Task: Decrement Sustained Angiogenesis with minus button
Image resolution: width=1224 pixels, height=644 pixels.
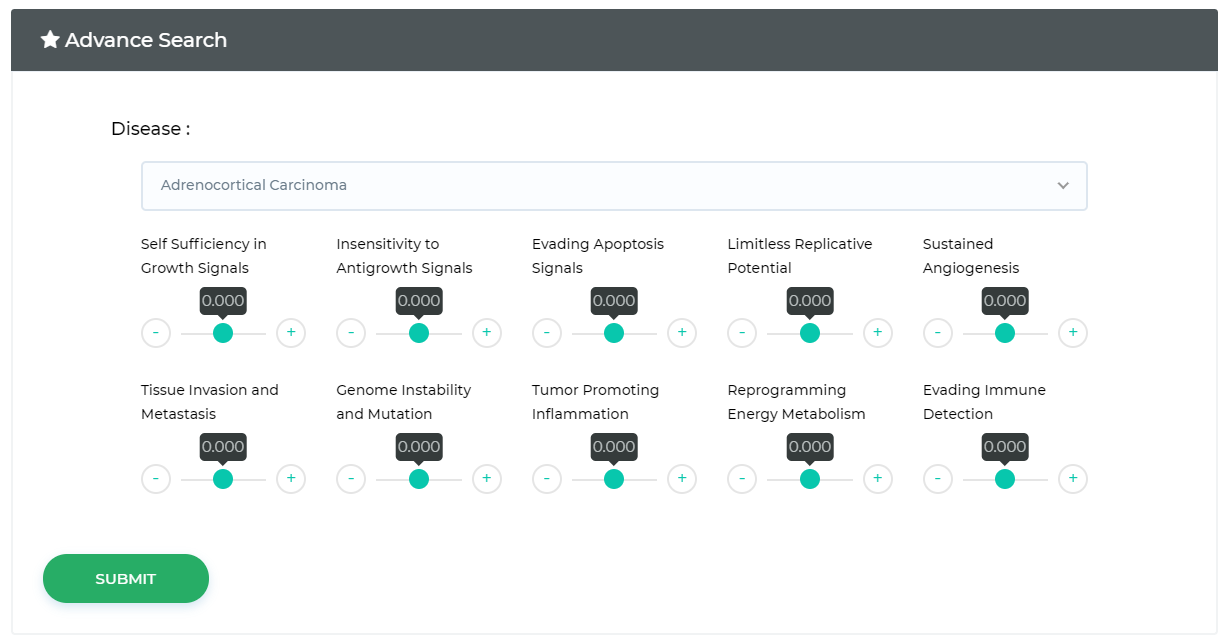Action: 937,333
